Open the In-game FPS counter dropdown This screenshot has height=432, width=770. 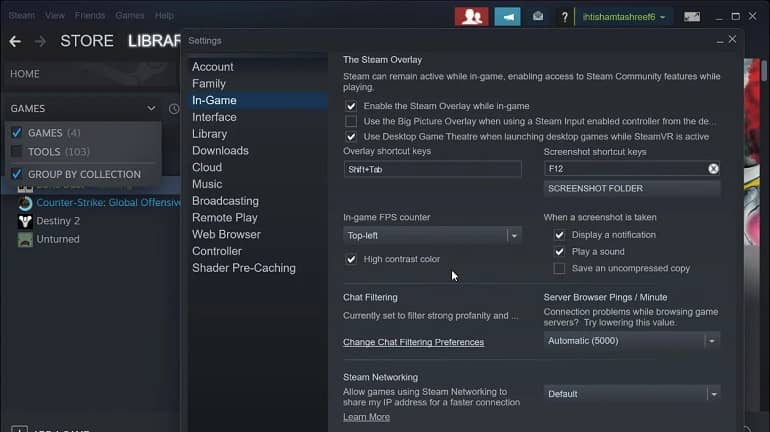click(x=432, y=236)
